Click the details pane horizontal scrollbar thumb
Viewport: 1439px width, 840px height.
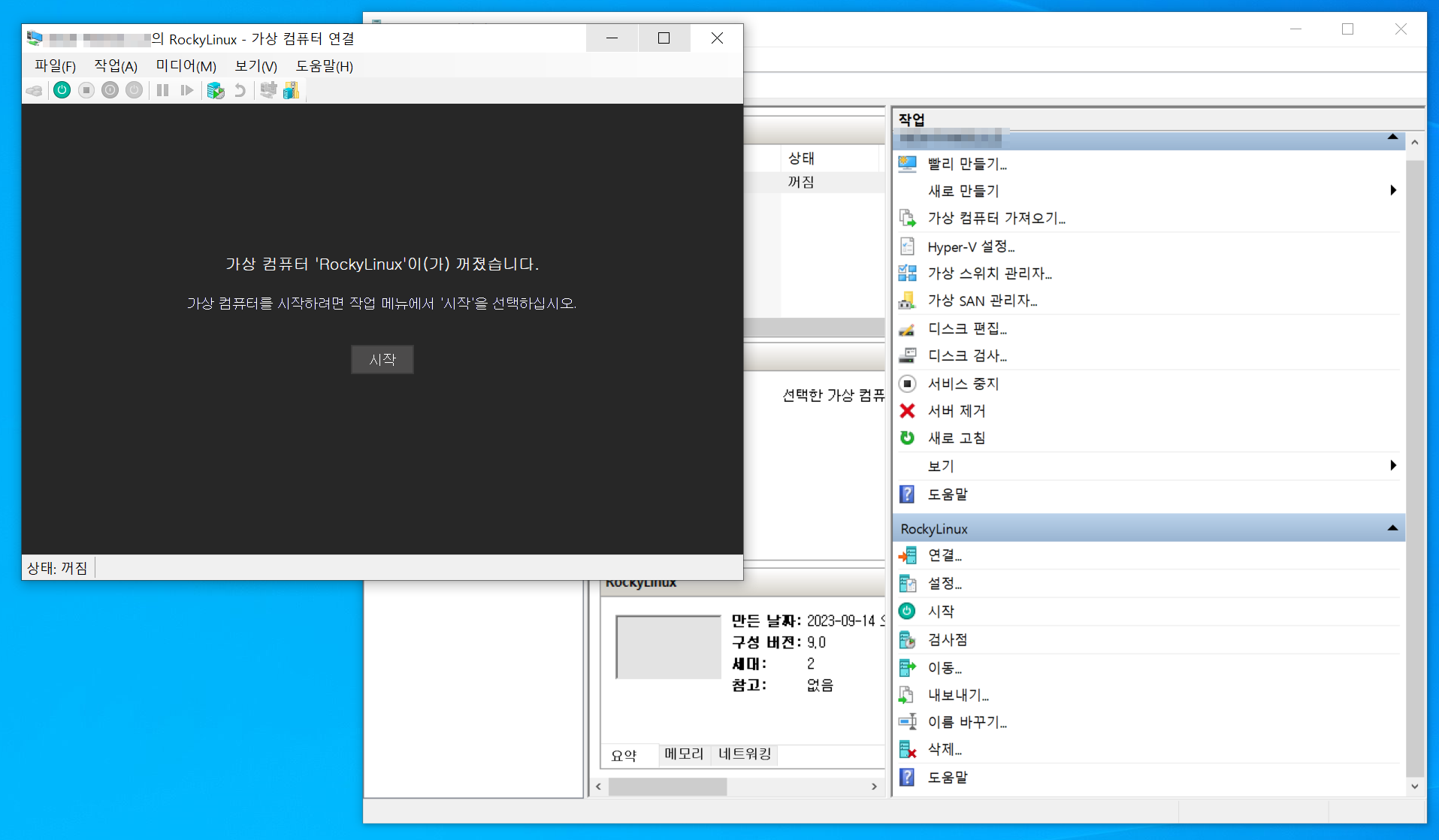click(667, 787)
